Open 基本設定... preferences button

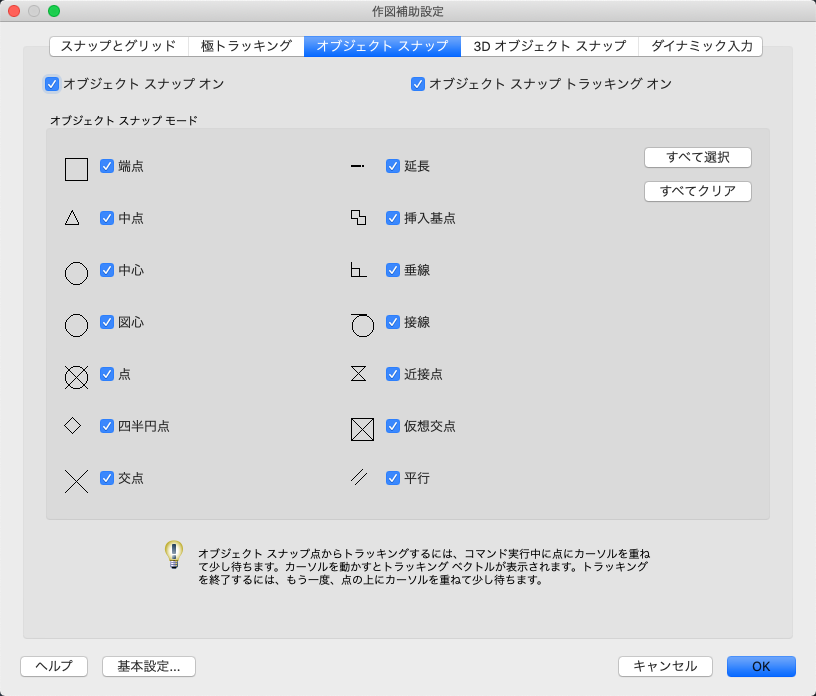(148, 666)
